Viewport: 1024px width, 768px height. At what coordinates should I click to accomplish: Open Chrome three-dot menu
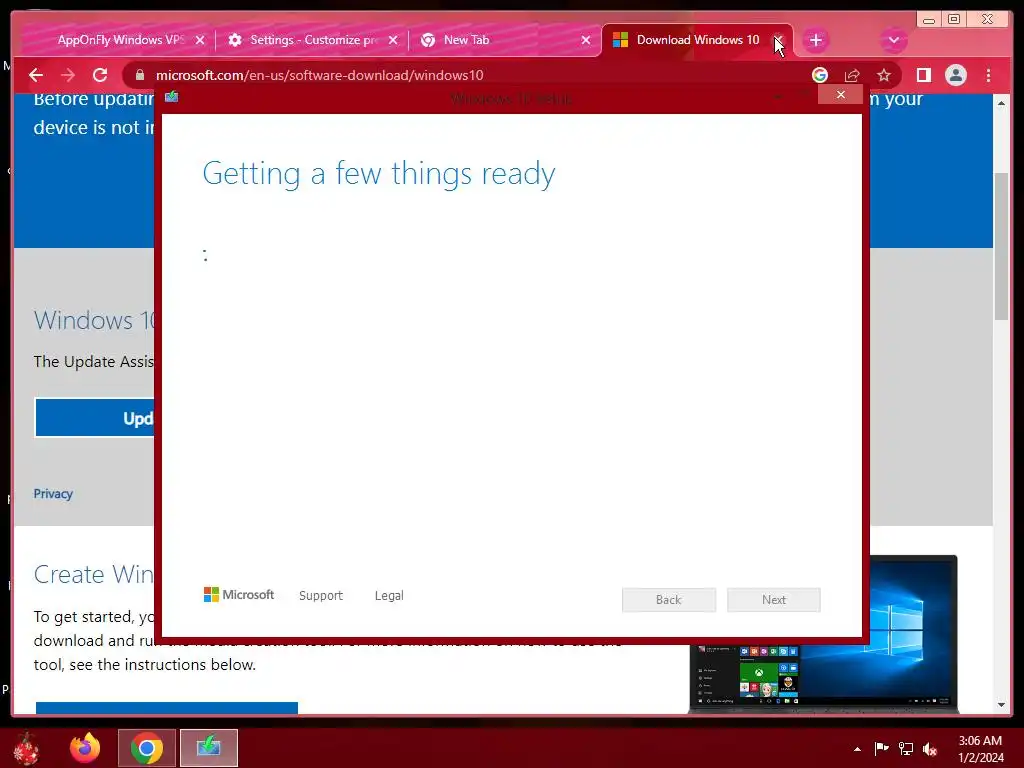click(x=988, y=75)
